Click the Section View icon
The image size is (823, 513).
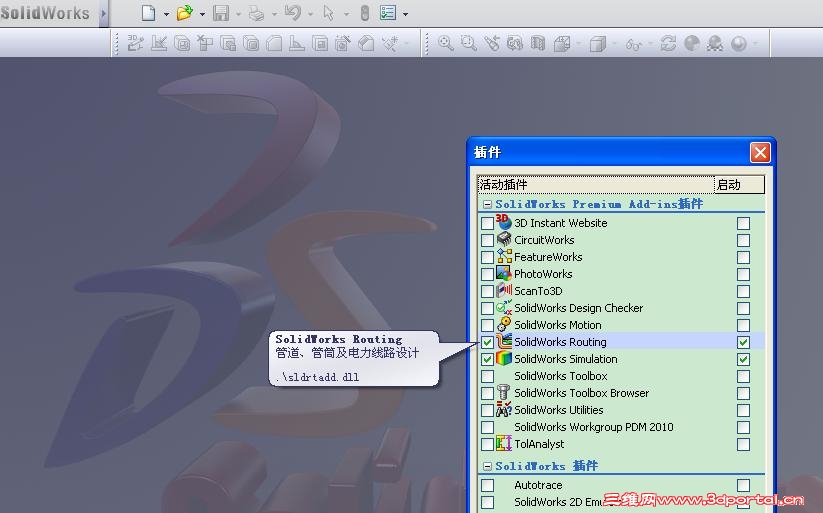pyautogui.click(x=538, y=43)
